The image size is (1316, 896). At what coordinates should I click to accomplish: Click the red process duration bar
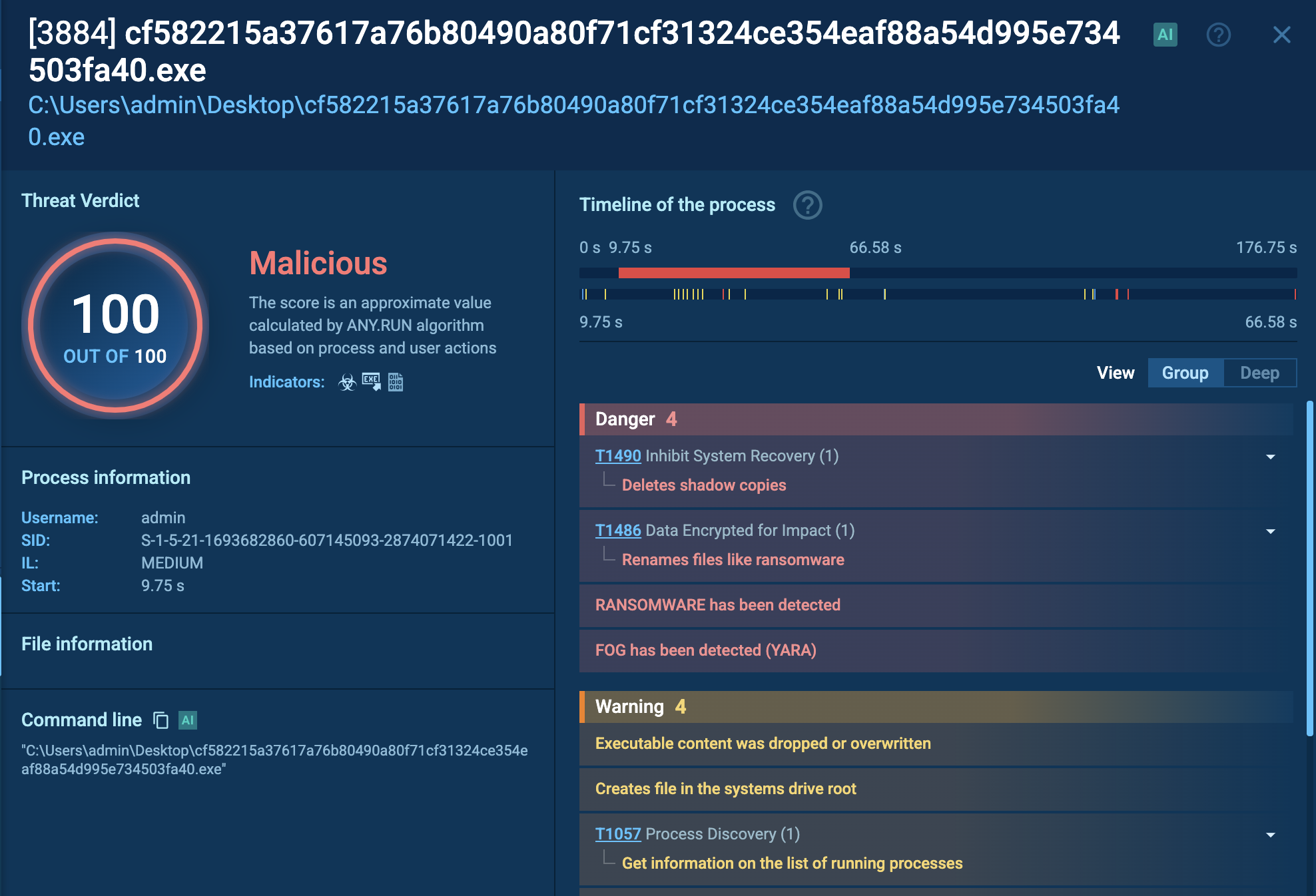point(733,273)
